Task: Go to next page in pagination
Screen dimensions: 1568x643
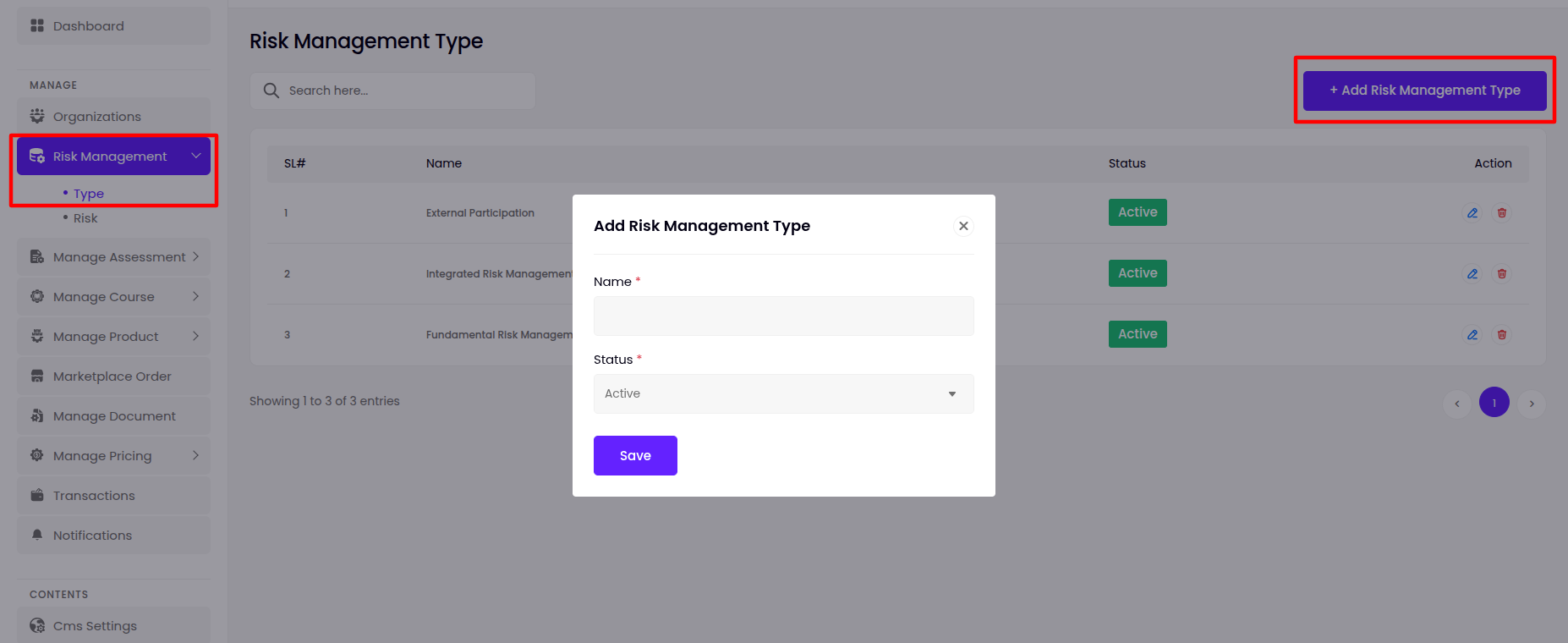Action: click(1532, 404)
